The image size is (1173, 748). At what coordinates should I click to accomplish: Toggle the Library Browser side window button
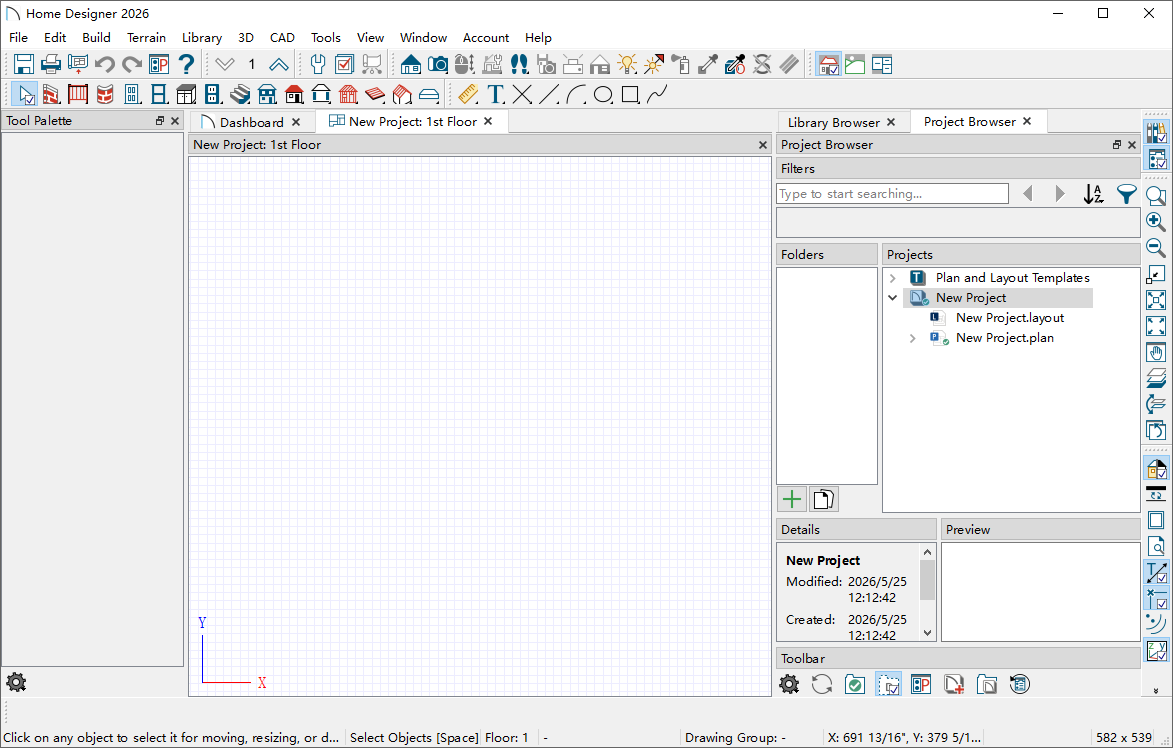(1156, 132)
